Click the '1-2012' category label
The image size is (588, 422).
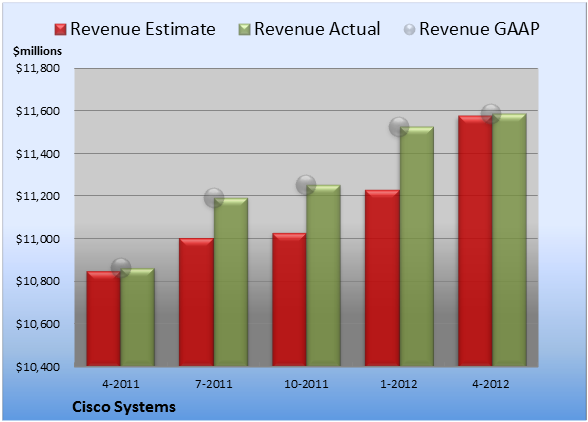click(x=399, y=384)
